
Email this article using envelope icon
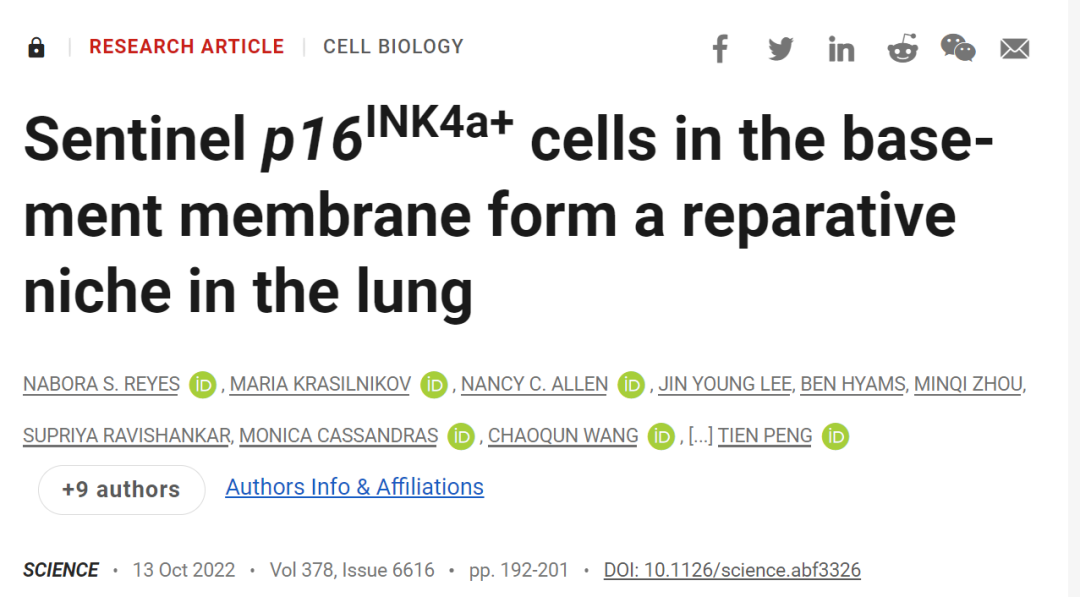(1014, 48)
